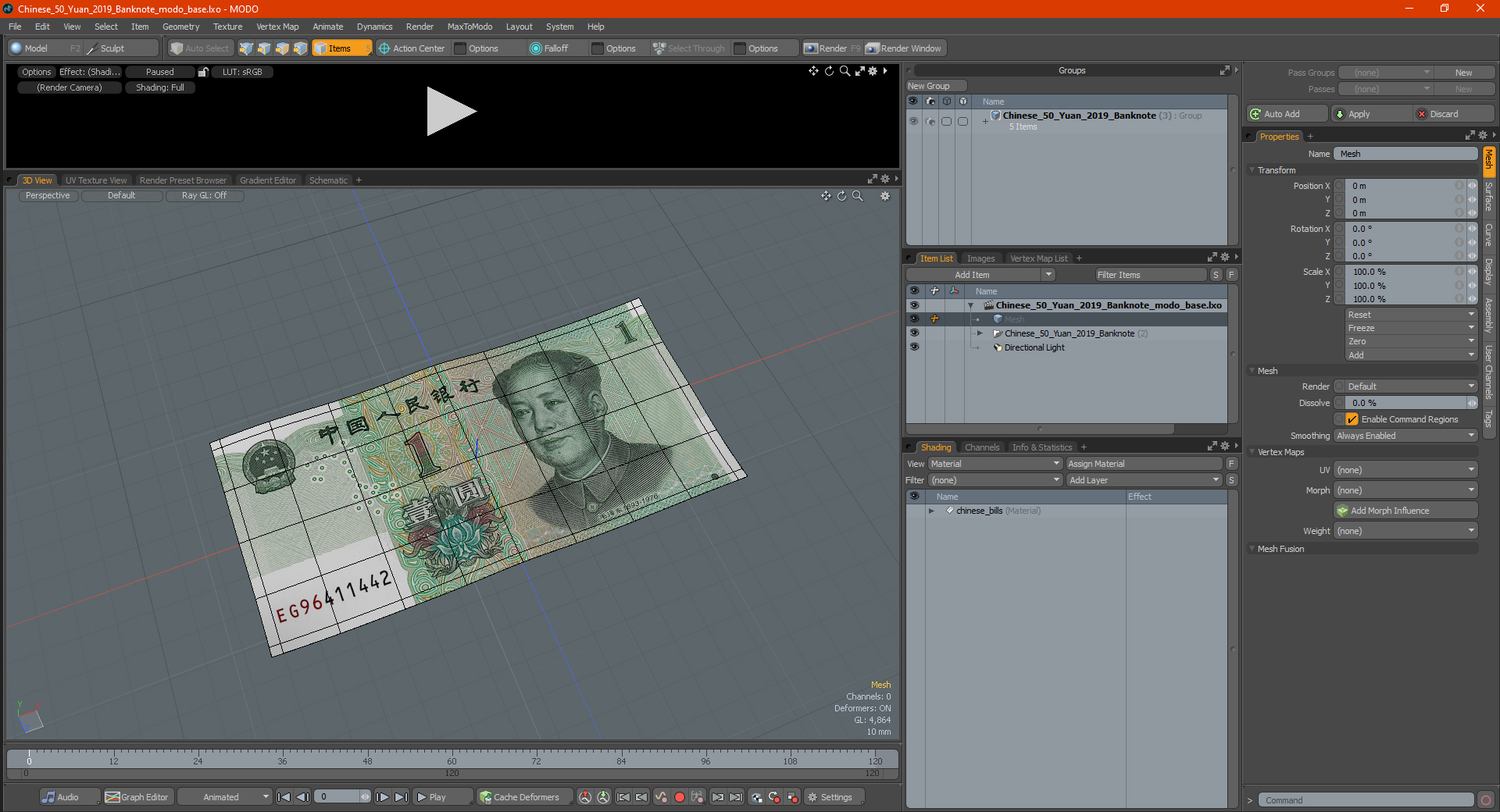Switch to Sculpt mode
The height and width of the screenshot is (812, 1500).
click(120, 48)
